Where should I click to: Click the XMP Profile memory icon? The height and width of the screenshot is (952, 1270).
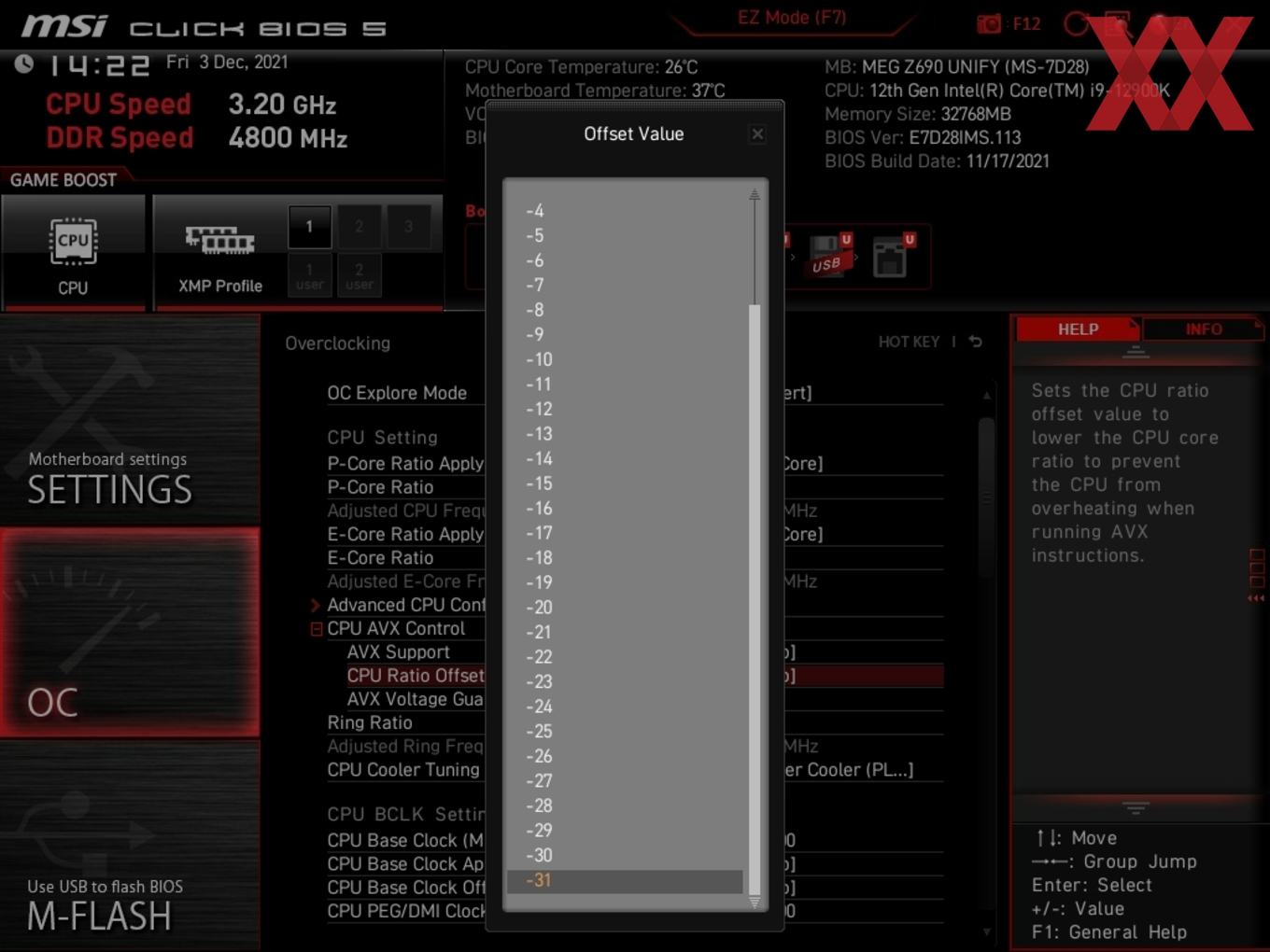[219, 241]
